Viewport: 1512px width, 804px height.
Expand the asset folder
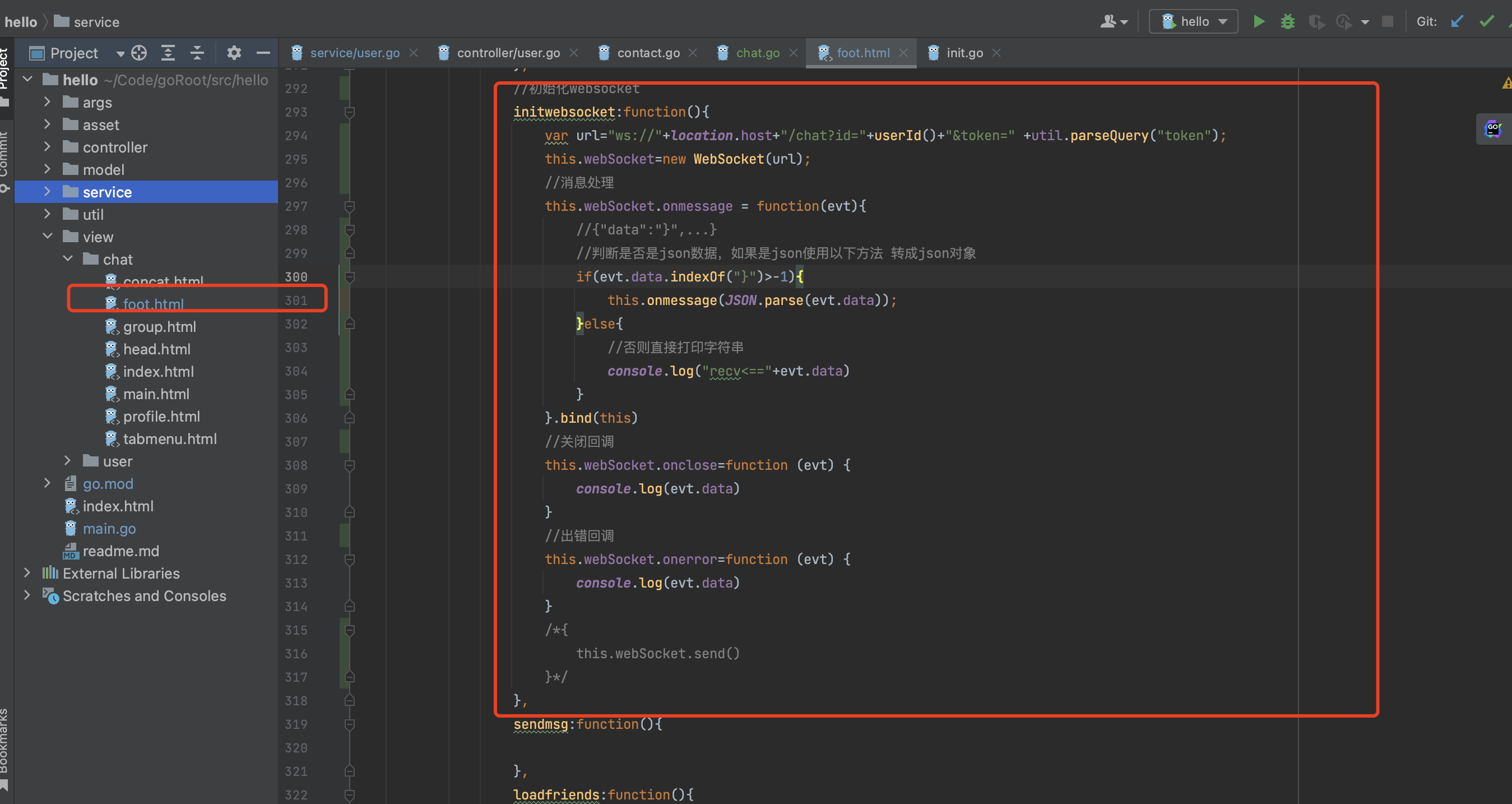[47, 124]
